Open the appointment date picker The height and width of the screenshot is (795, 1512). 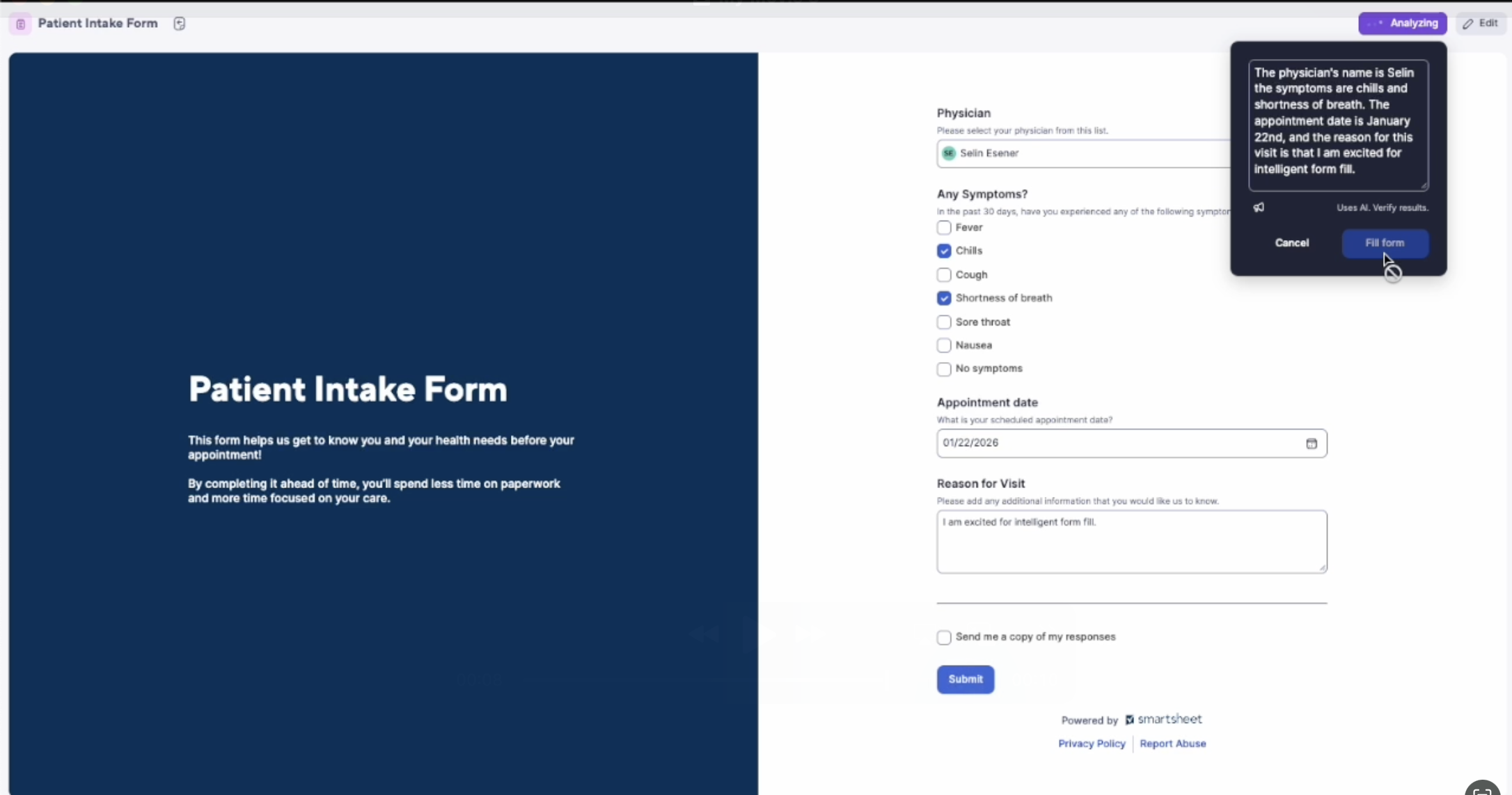coord(1132,443)
